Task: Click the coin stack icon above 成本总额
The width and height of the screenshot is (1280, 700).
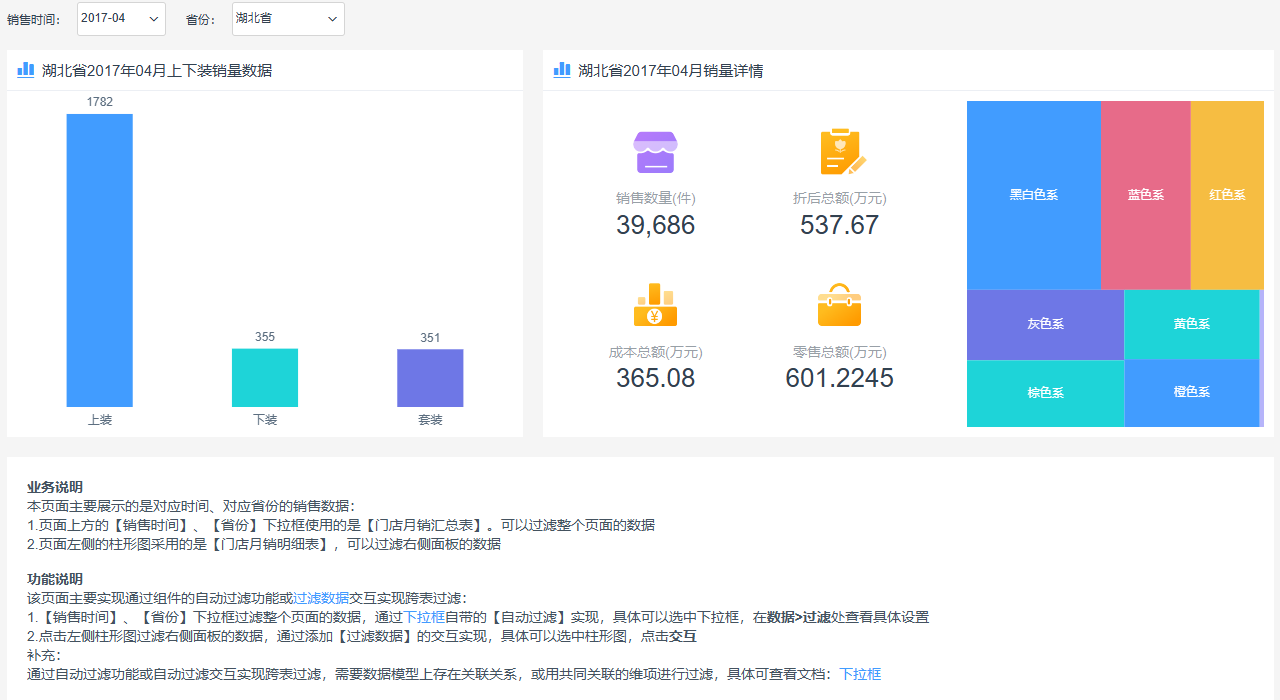Action: pos(655,303)
